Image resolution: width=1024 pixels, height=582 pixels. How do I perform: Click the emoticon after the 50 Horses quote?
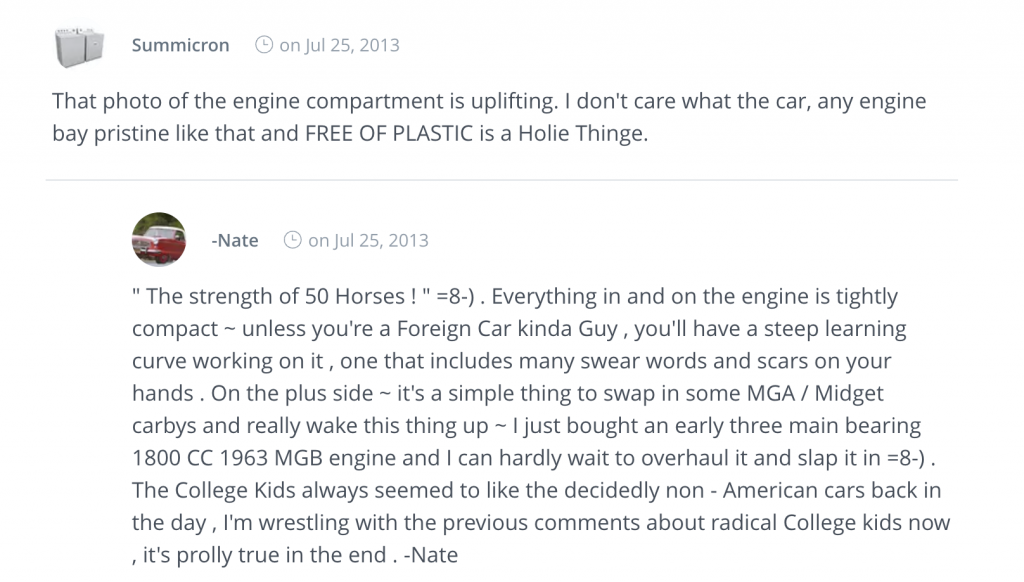pos(460,296)
